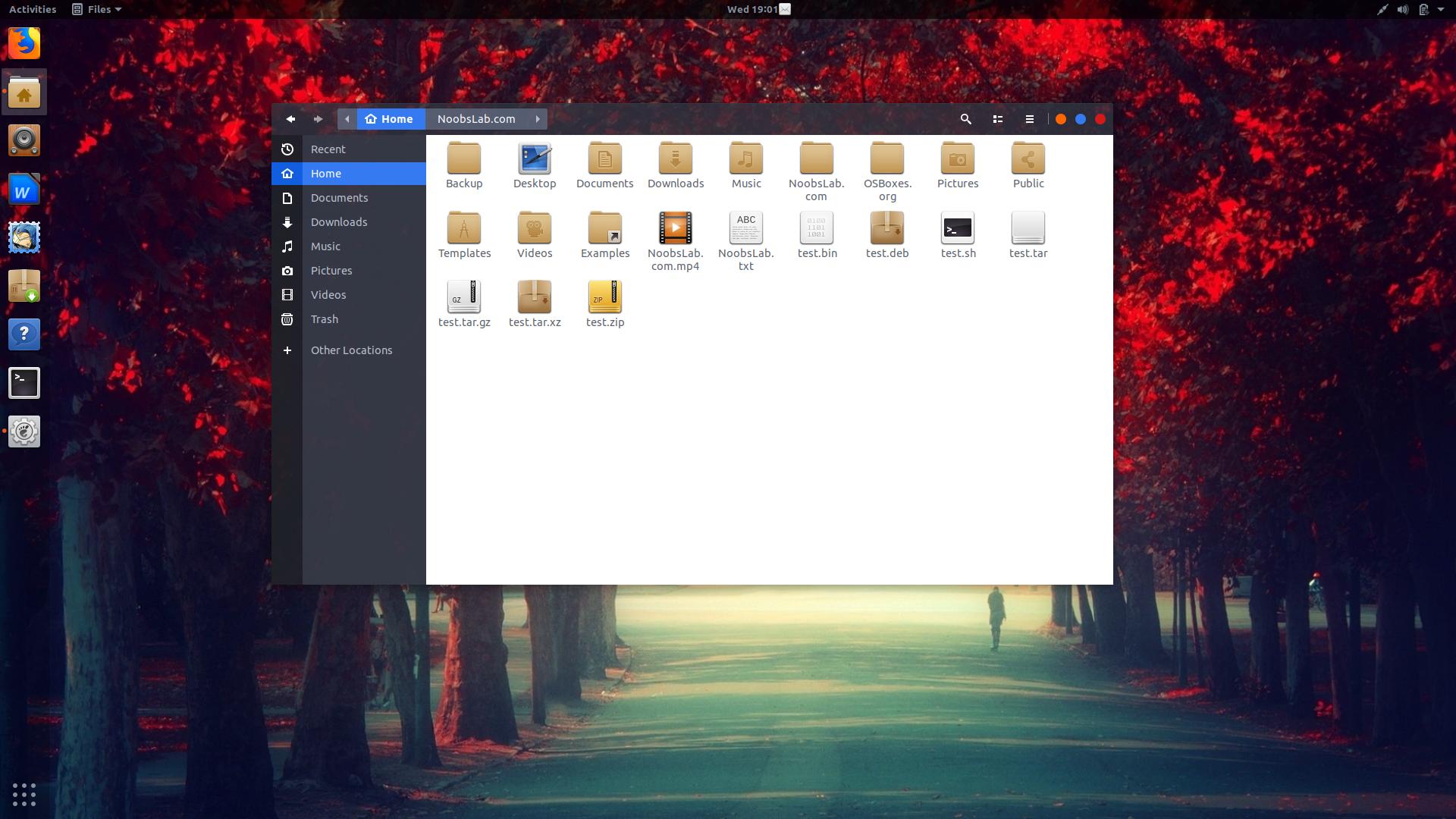Select Downloads in the sidebar
The height and width of the screenshot is (819, 1456).
pos(339,221)
